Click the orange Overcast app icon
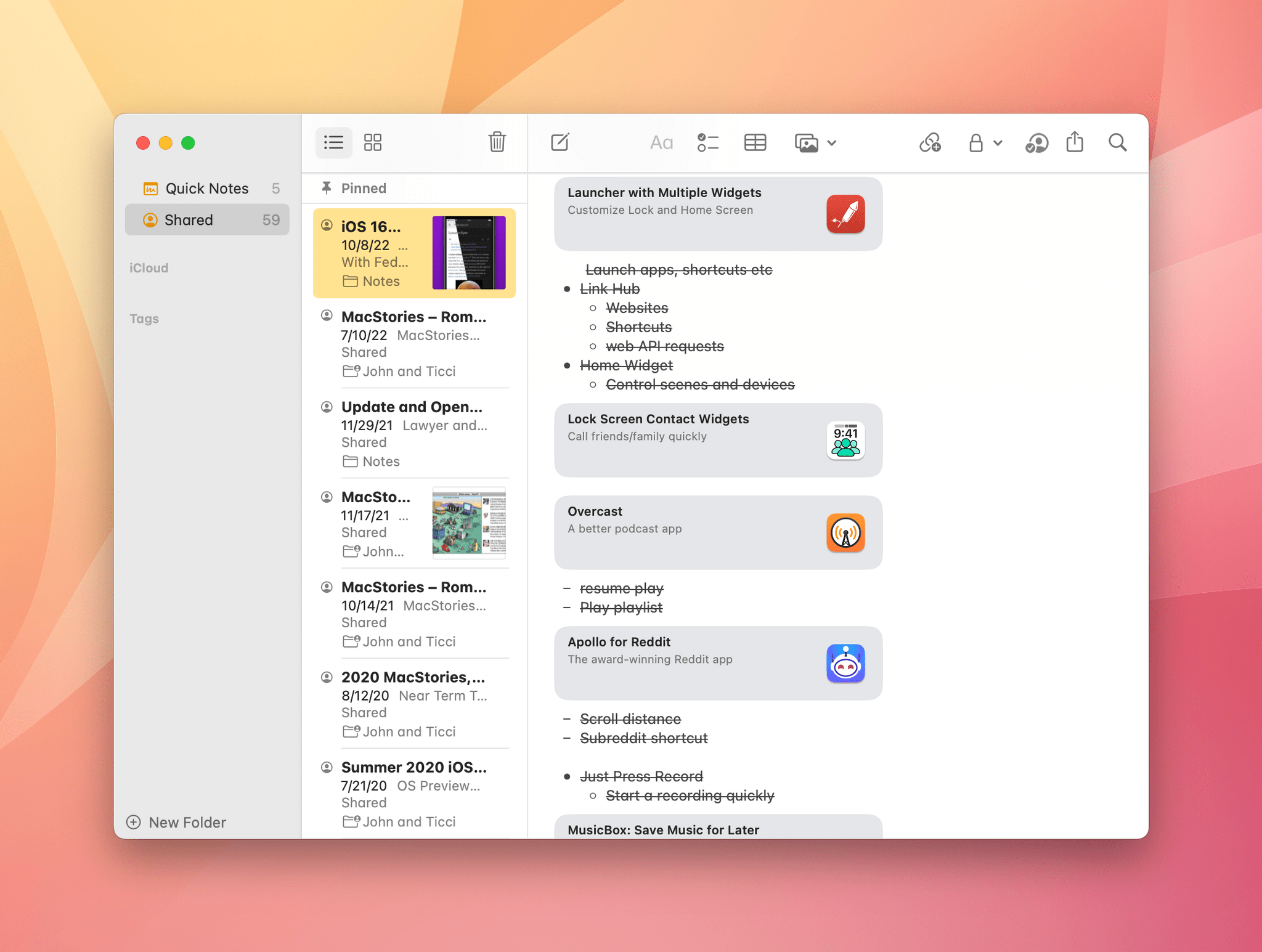This screenshot has width=1262, height=952. (845, 532)
